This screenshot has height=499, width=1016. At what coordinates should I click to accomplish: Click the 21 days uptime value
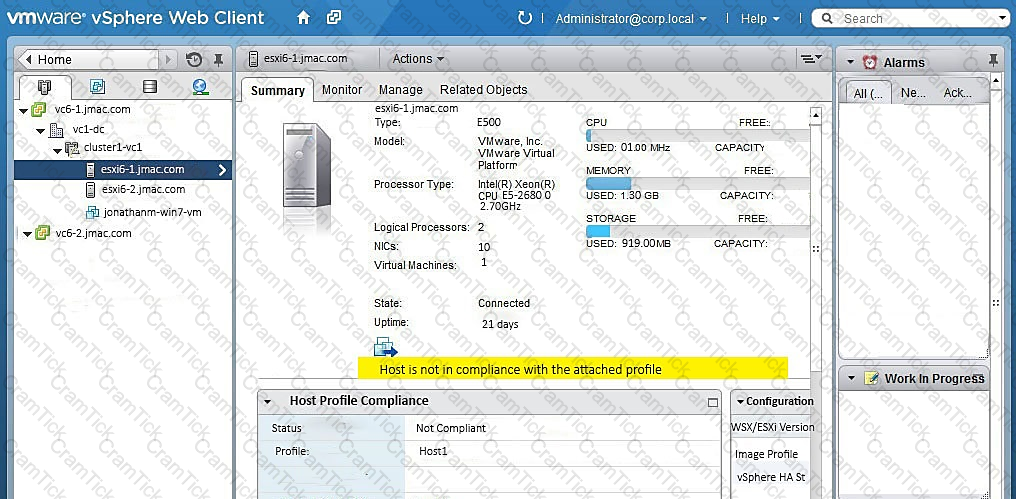click(x=500, y=324)
